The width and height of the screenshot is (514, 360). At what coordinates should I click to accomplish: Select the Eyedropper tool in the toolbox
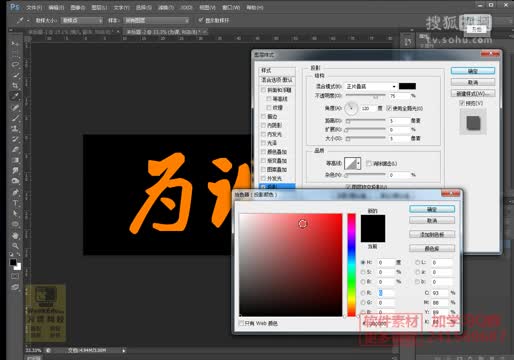click(x=15, y=96)
